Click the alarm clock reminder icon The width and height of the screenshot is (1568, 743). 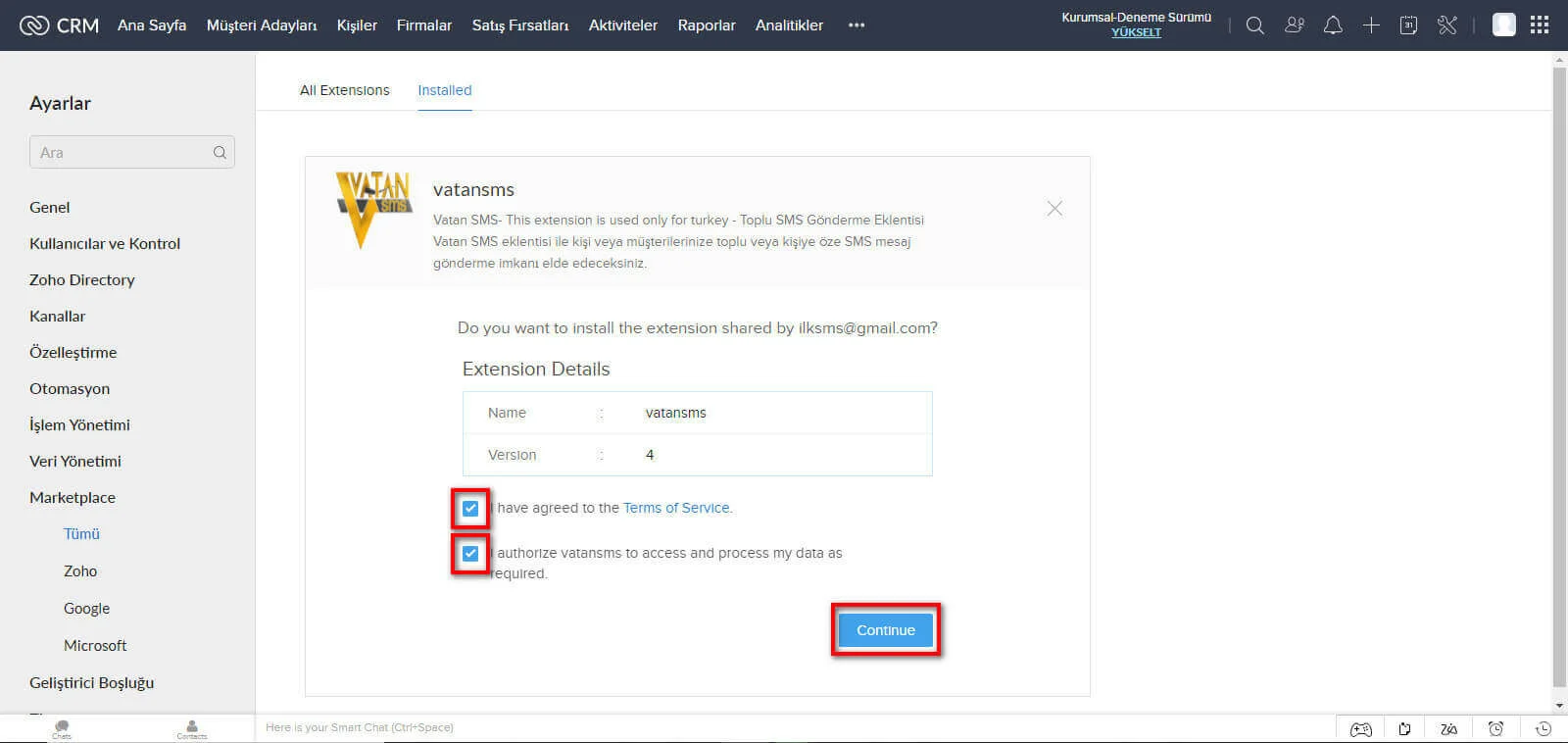(x=1495, y=728)
